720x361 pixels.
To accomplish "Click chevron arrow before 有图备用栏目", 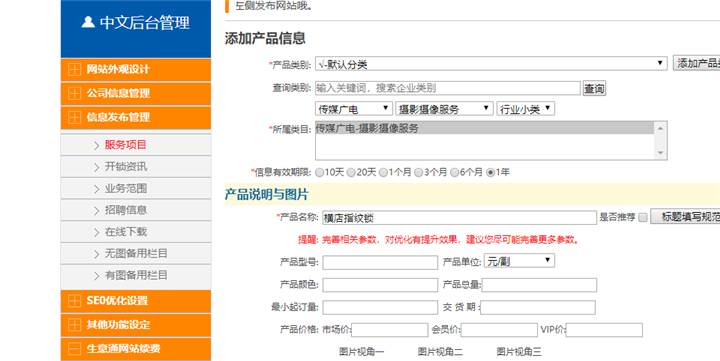I will (x=96, y=276).
